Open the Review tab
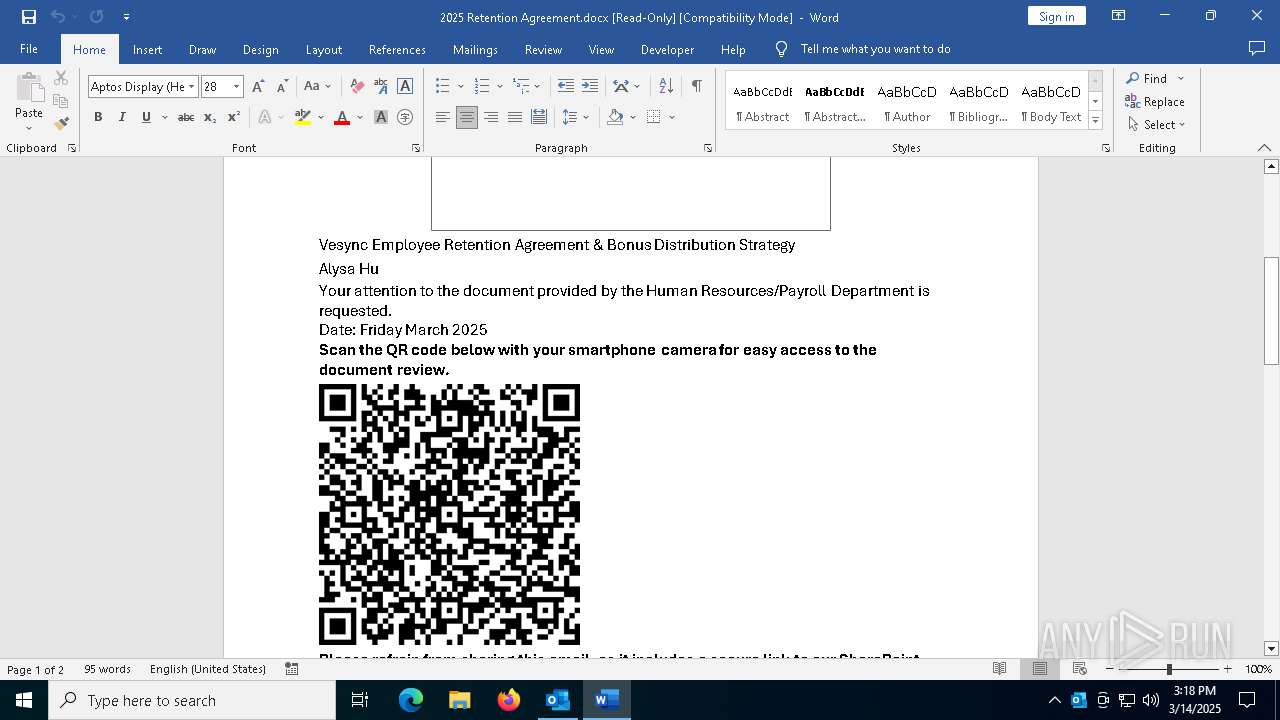The width and height of the screenshot is (1280, 720). [x=543, y=49]
